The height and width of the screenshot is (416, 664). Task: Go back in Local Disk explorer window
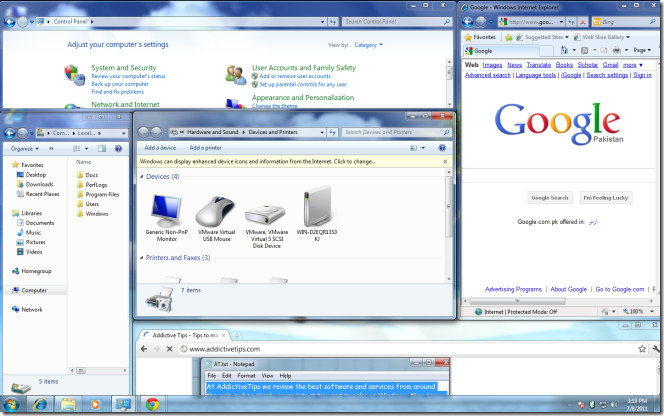9,133
